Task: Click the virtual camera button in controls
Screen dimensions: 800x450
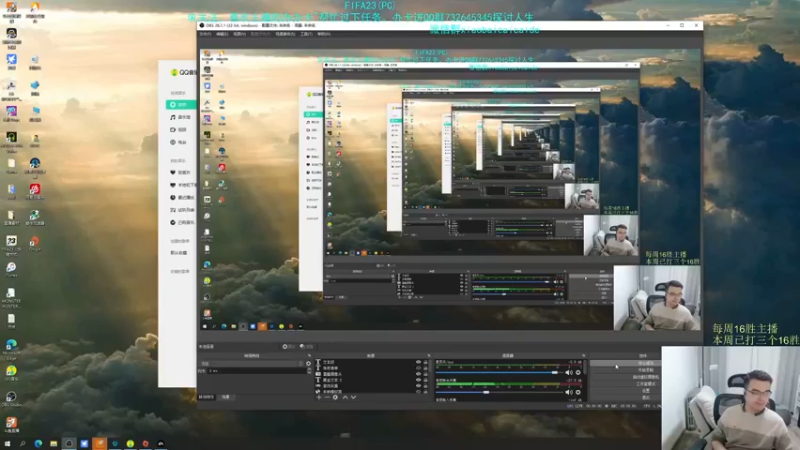Action: (x=626, y=377)
